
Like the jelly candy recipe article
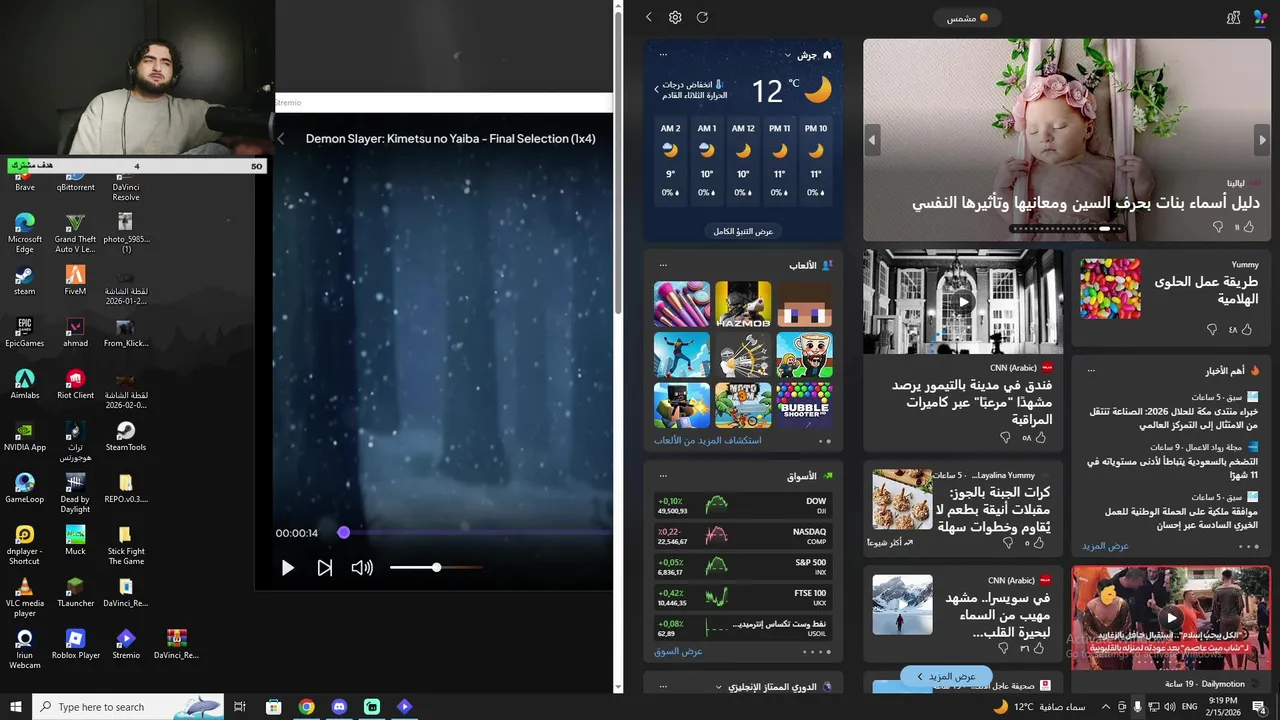click(1246, 329)
